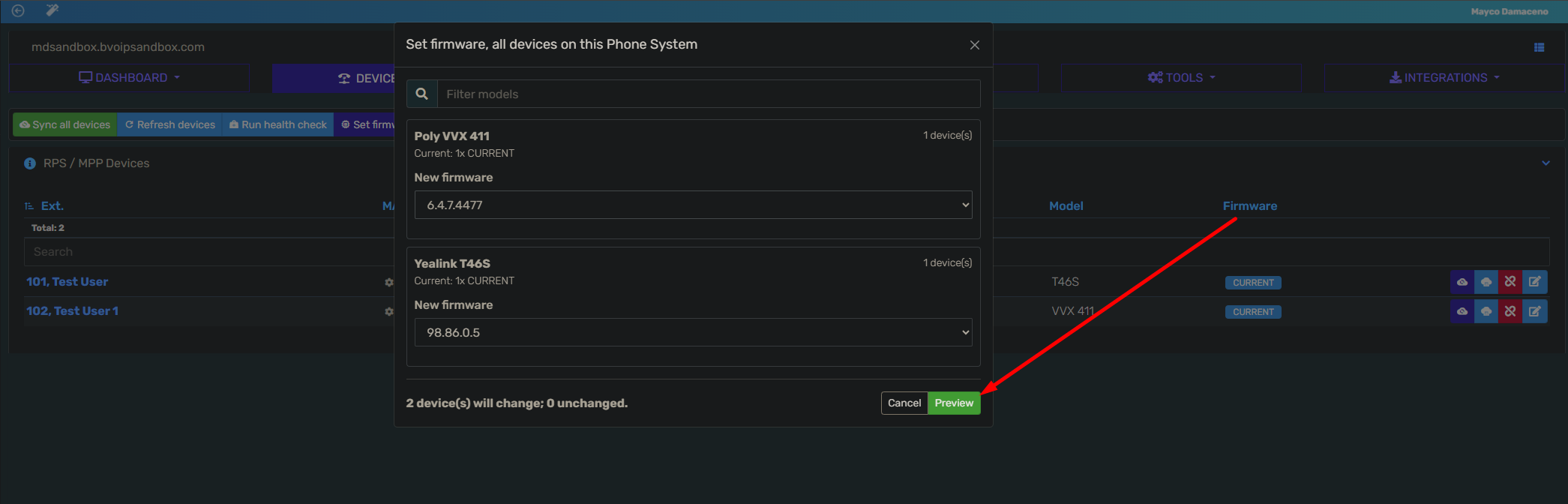Click edit icon for T46S row

tap(1535, 282)
